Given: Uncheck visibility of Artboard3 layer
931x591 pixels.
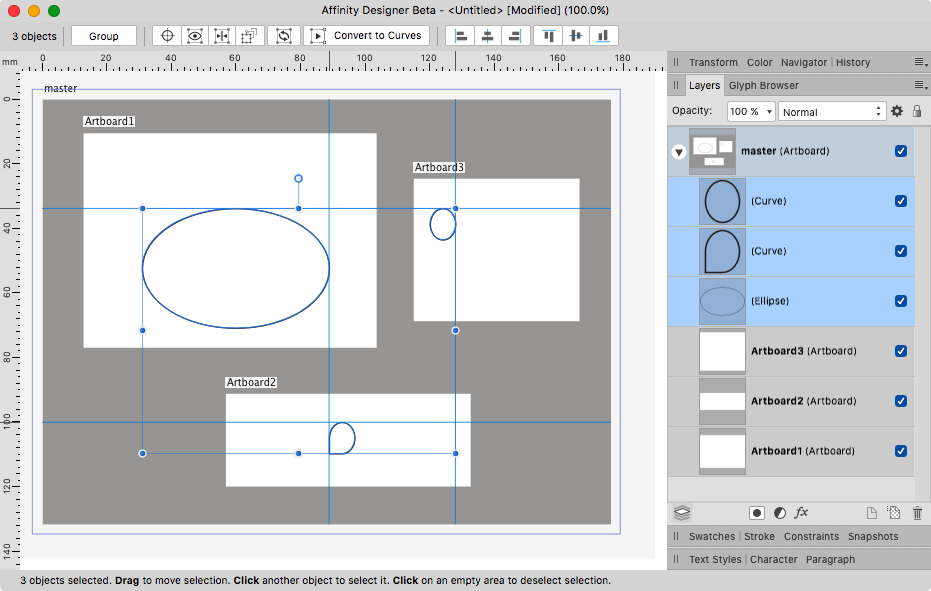Looking at the screenshot, I should tap(901, 351).
